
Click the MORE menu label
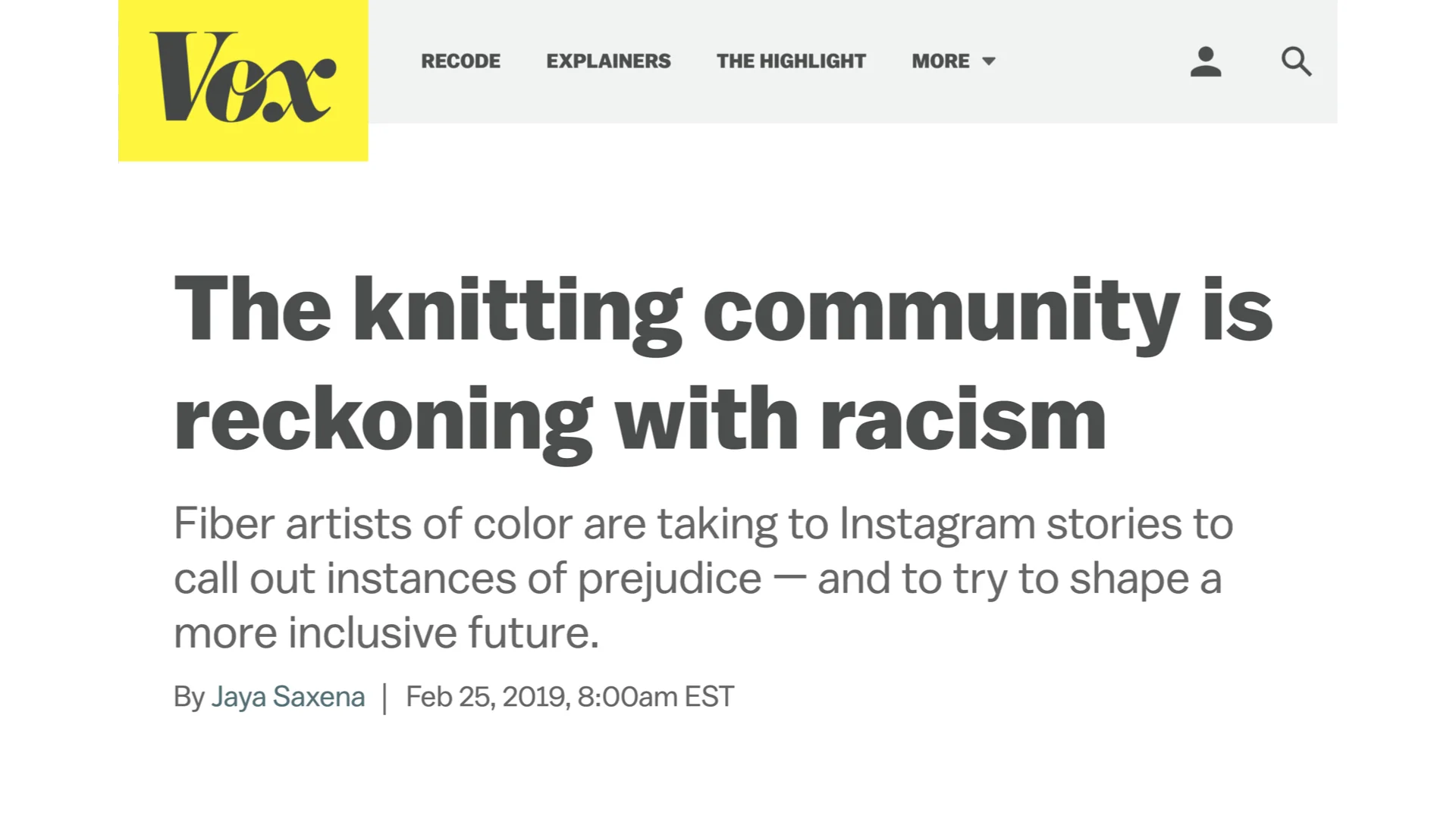tap(940, 61)
